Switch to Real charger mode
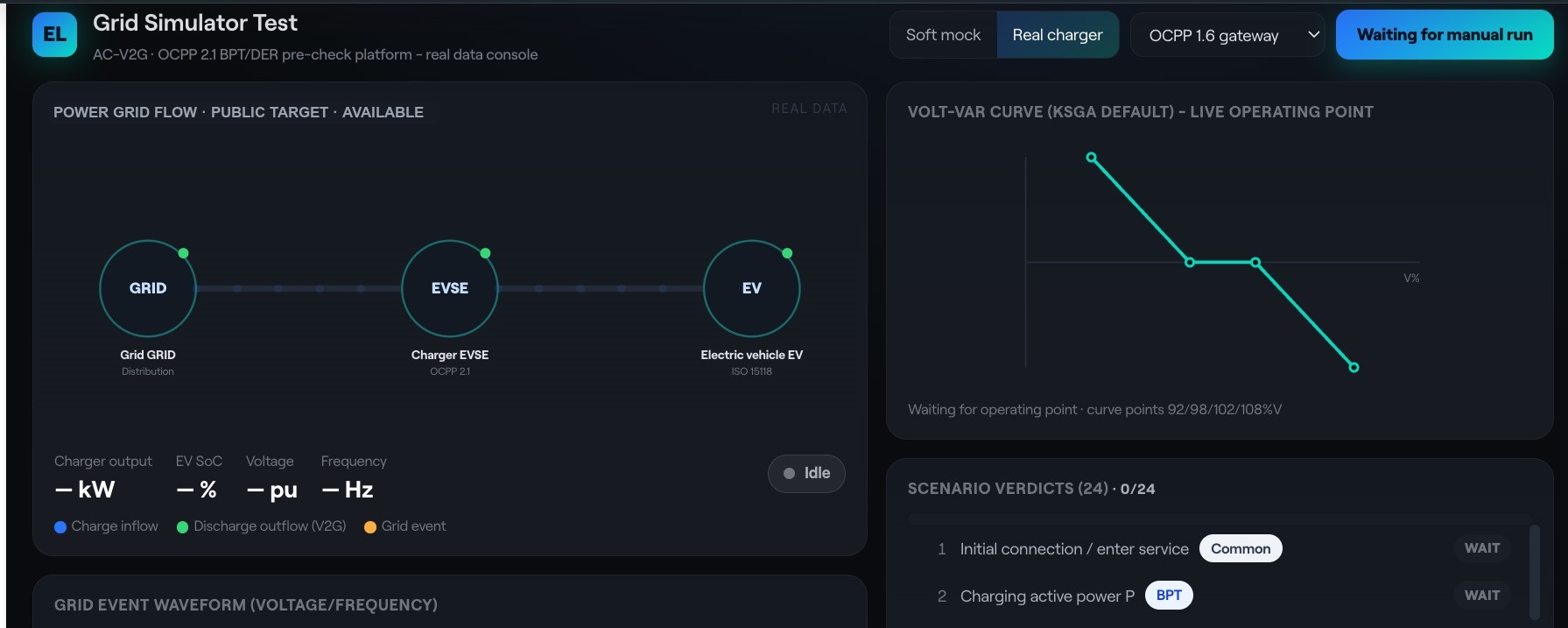The width and height of the screenshot is (1568, 628). [1058, 35]
